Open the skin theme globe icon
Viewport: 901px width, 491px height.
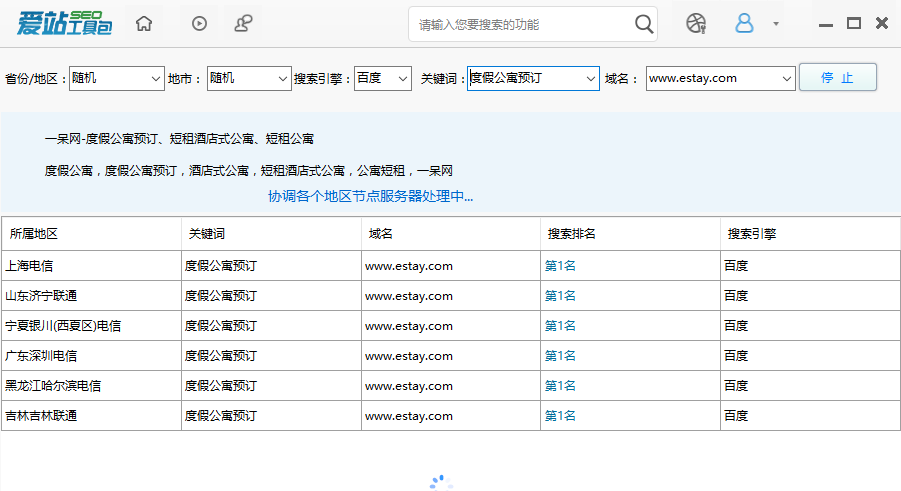click(696, 23)
